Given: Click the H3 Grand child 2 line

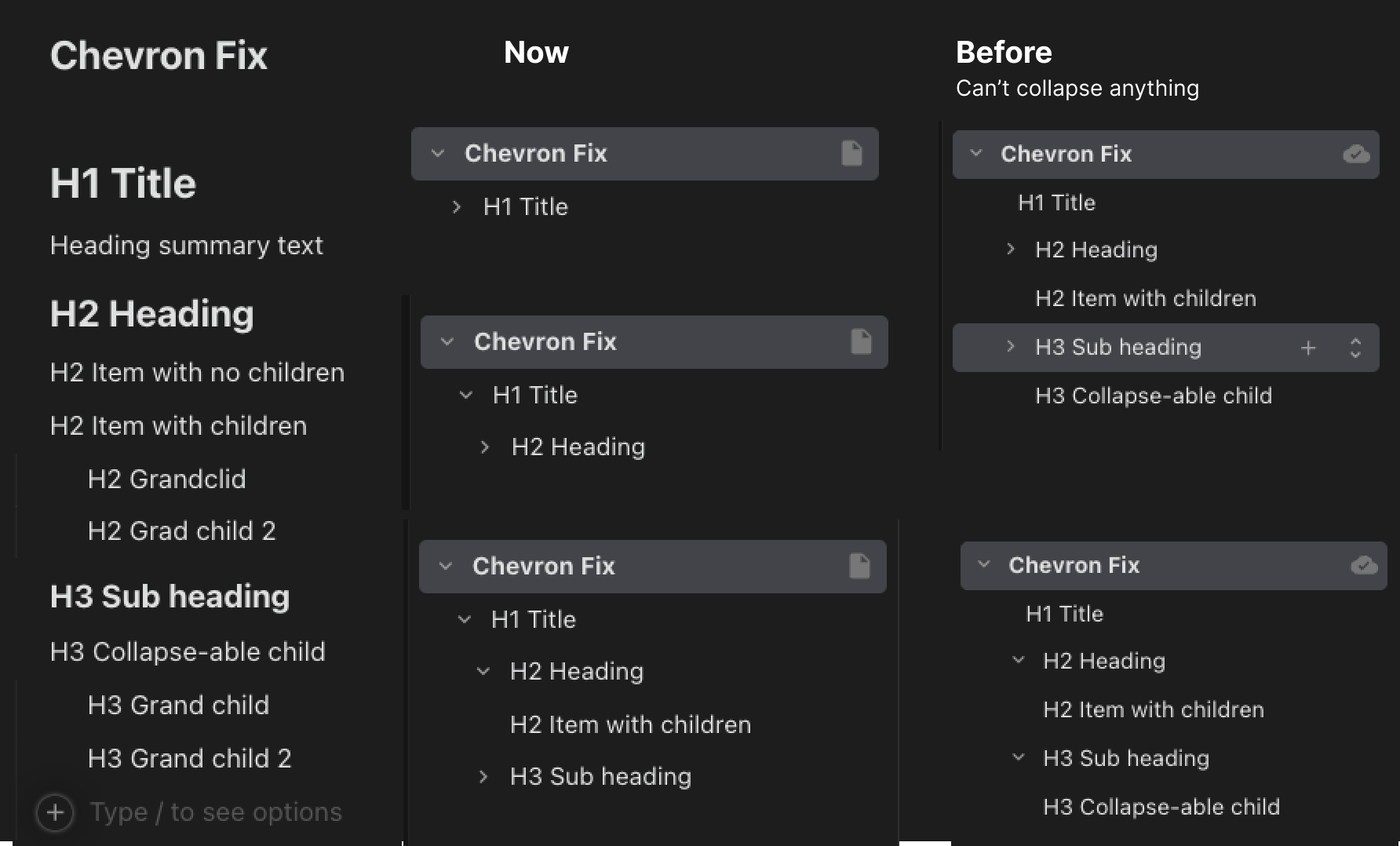Looking at the screenshot, I should pos(189,758).
